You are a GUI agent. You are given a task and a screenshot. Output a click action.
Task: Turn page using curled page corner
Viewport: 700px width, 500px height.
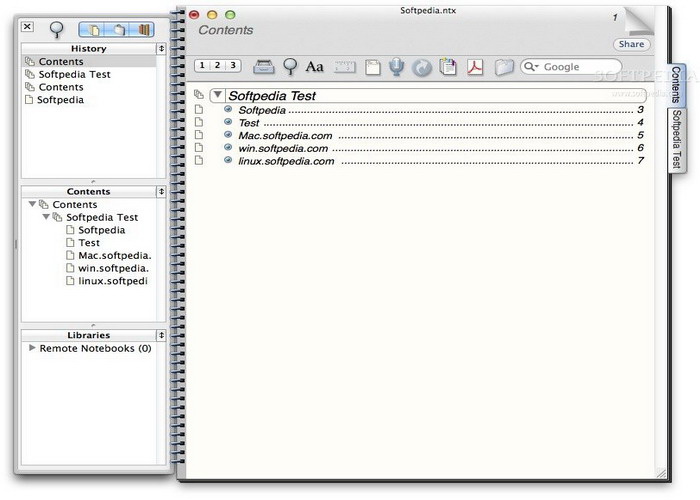[638, 20]
